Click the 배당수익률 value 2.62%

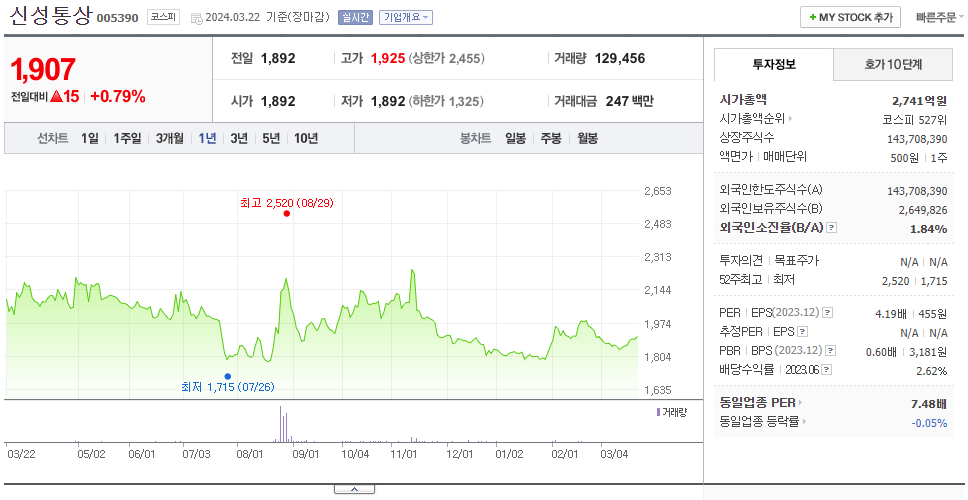(932, 371)
